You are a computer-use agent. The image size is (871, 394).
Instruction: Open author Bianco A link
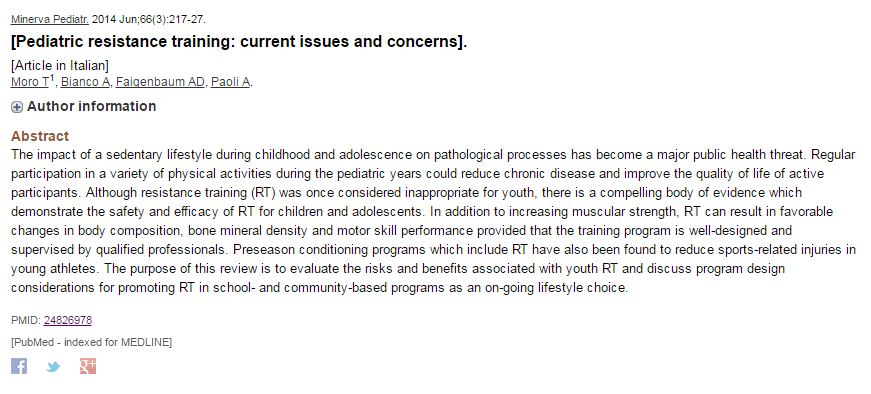tap(85, 82)
